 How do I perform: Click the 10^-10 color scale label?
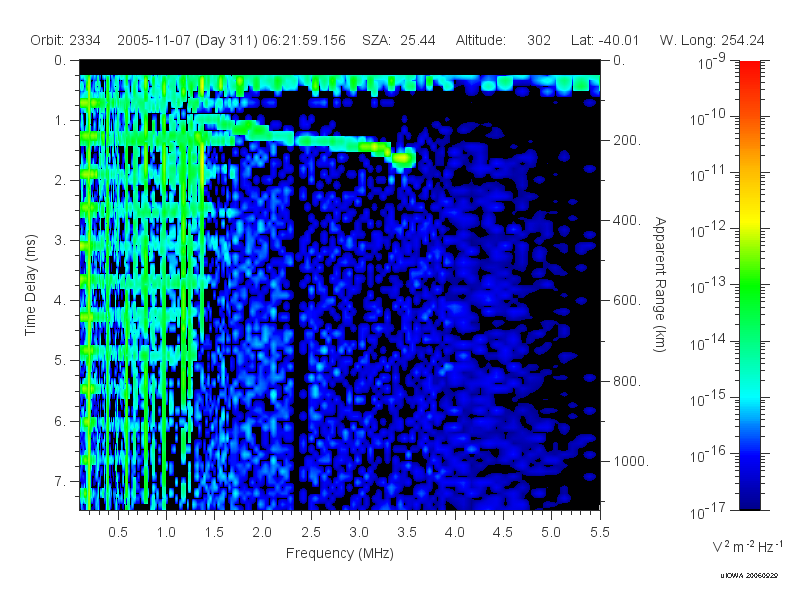pyautogui.click(x=708, y=118)
